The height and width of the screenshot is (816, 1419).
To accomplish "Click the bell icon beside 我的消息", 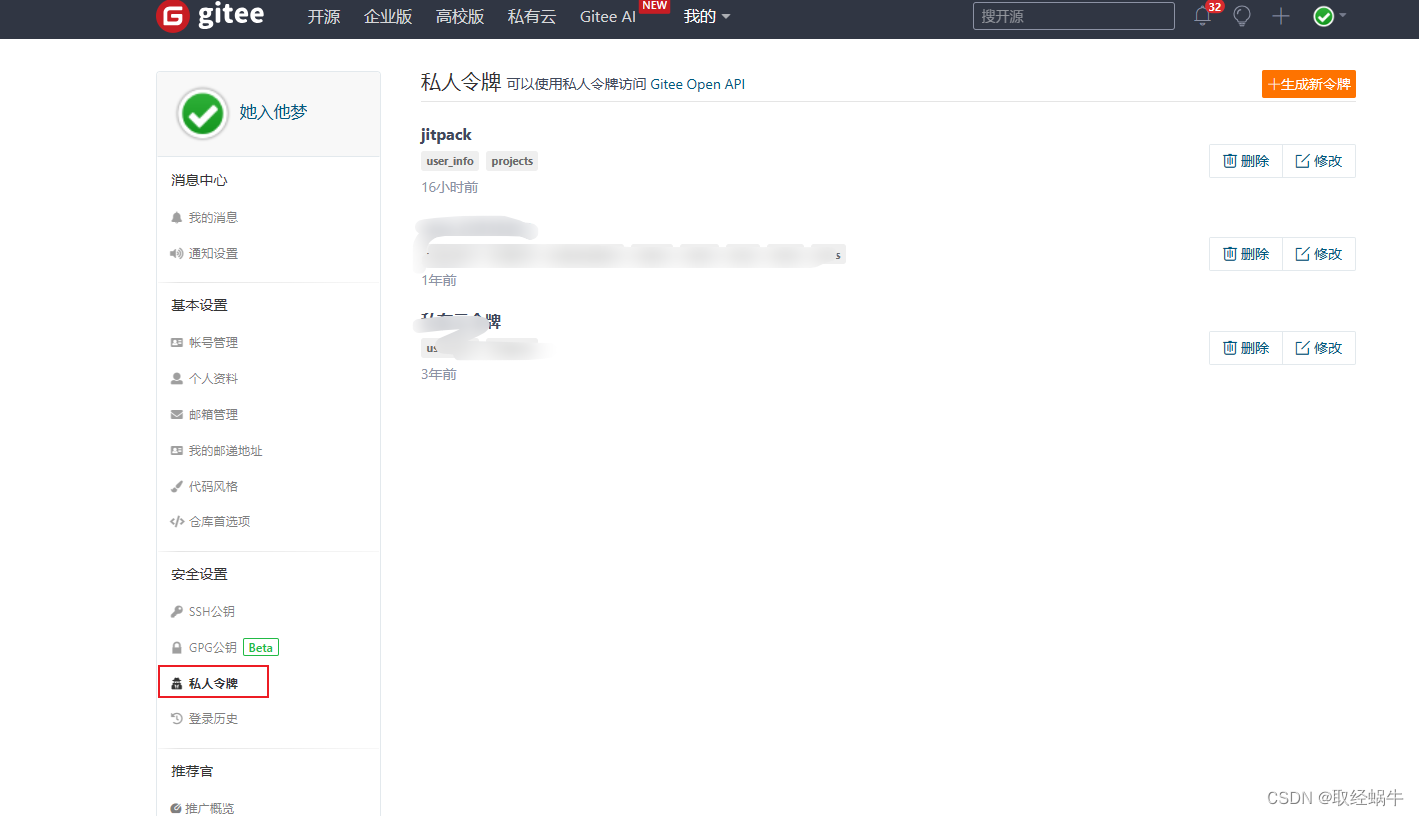I will (x=177, y=217).
